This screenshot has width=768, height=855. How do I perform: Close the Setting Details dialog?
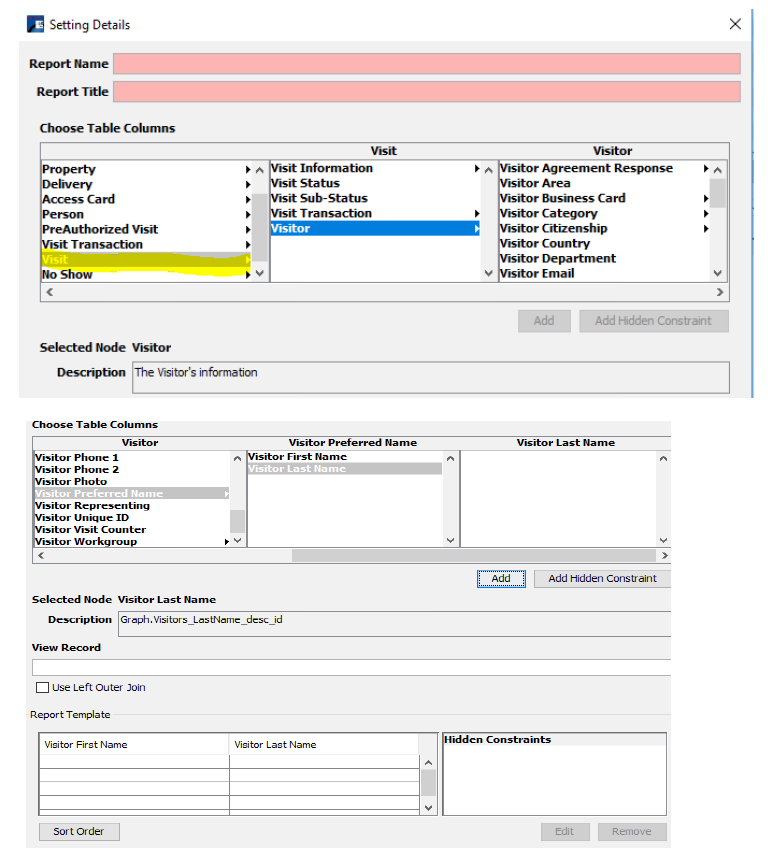[x=735, y=24]
